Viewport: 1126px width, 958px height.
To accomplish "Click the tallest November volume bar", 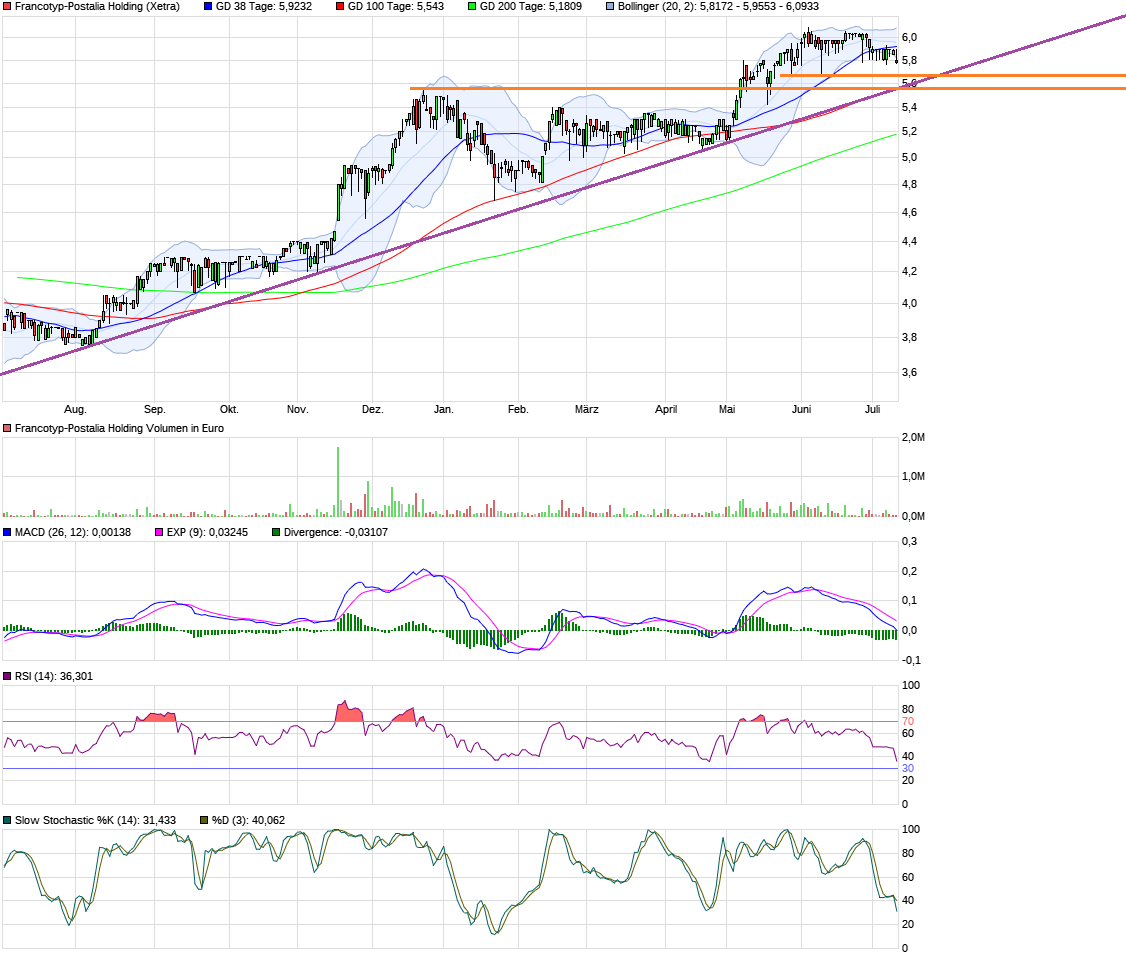I will 338,481.
